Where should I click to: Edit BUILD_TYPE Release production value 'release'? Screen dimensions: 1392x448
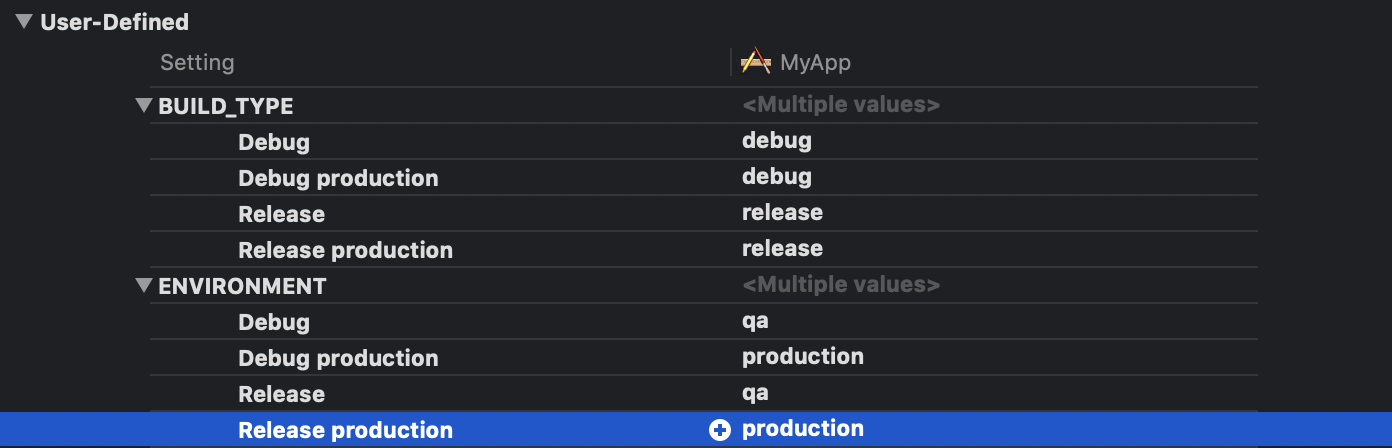[x=782, y=249]
